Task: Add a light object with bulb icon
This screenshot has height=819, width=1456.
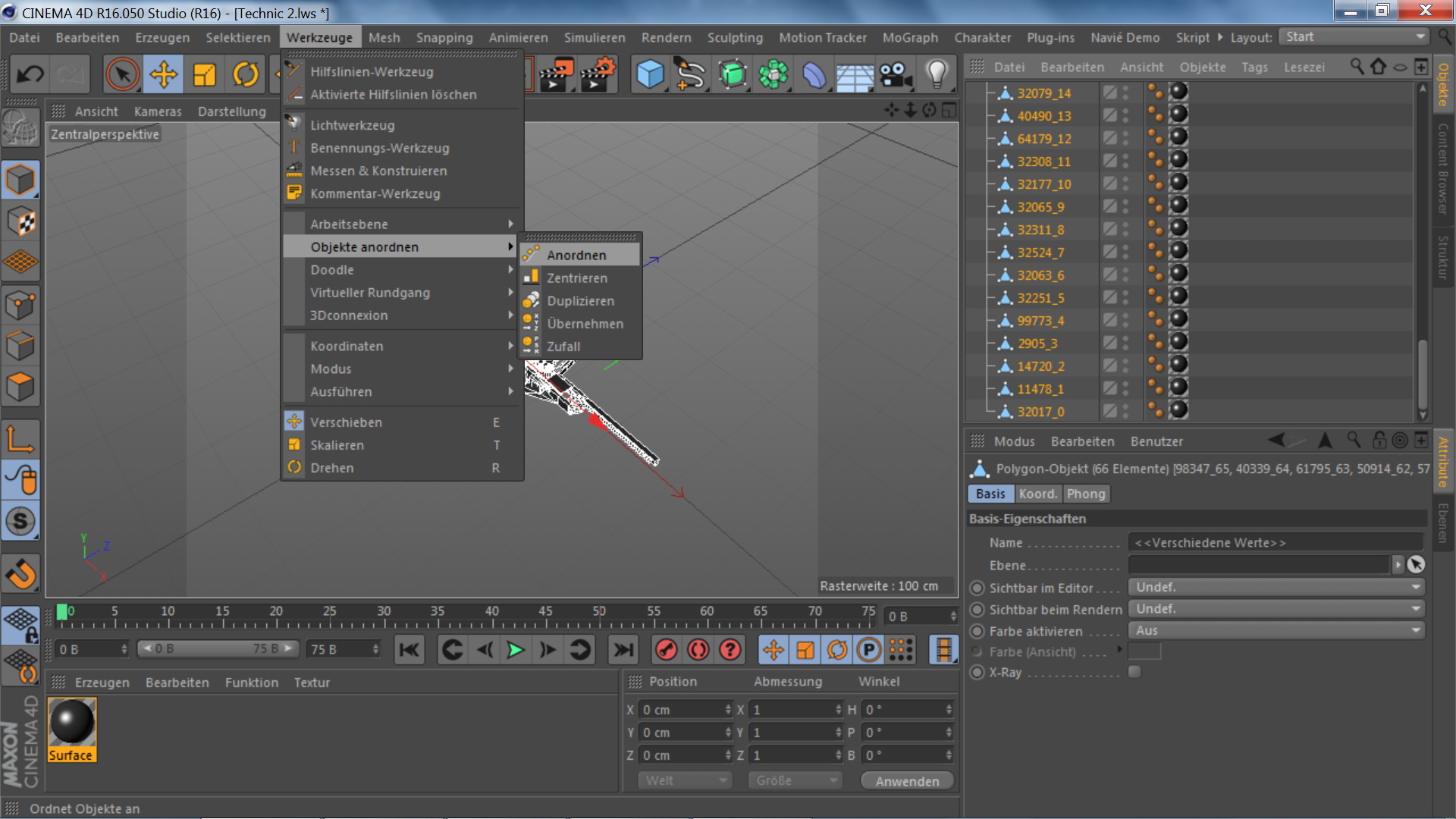Action: tap(937, 74)
